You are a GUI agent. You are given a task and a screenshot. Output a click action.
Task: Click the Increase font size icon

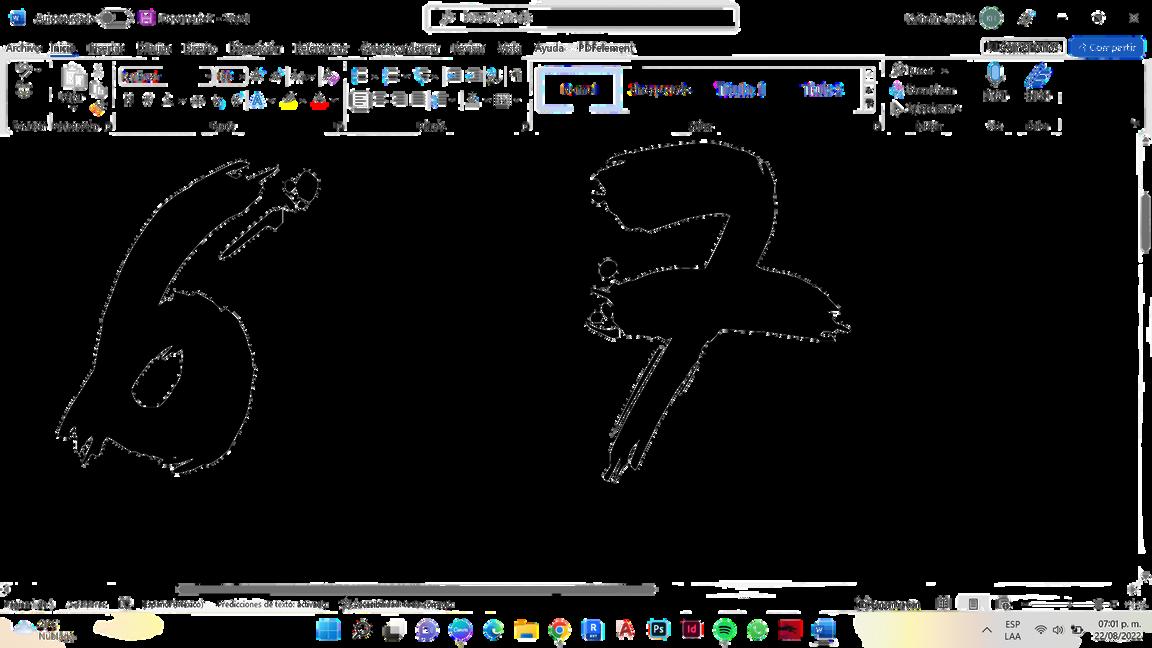click(257, 76)
